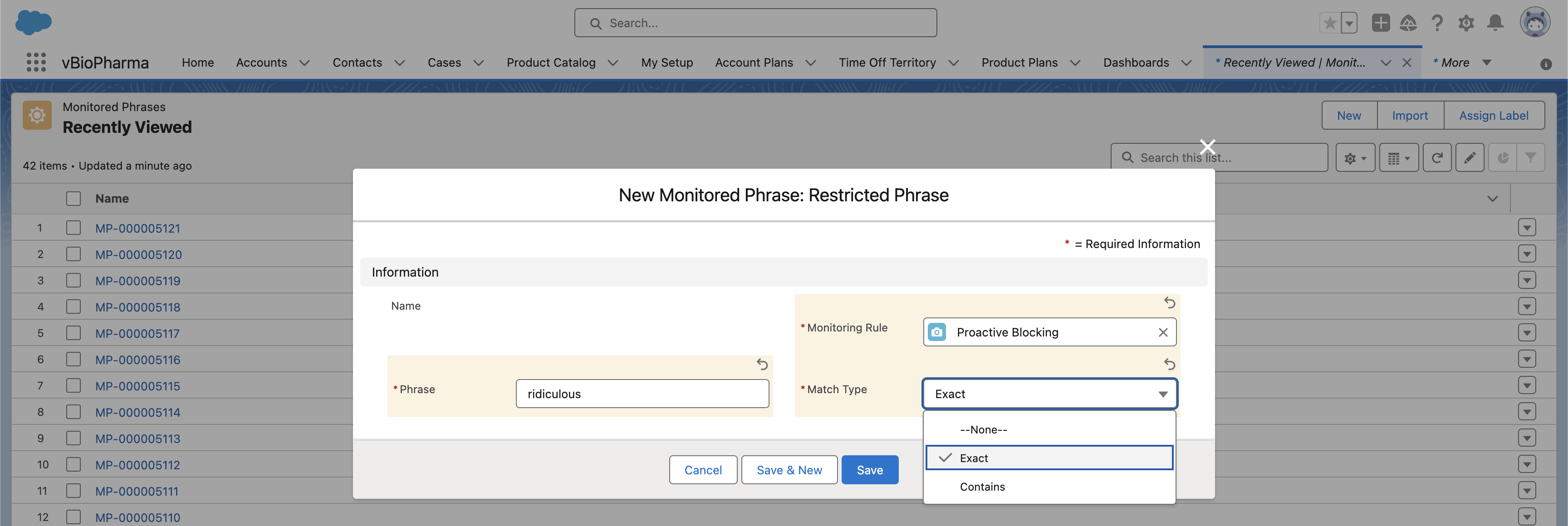Viewport: 1568px width, 526px height.
Task: Open the Dashboards tab
Action: pyautogui.click(x=1136, y=63)
